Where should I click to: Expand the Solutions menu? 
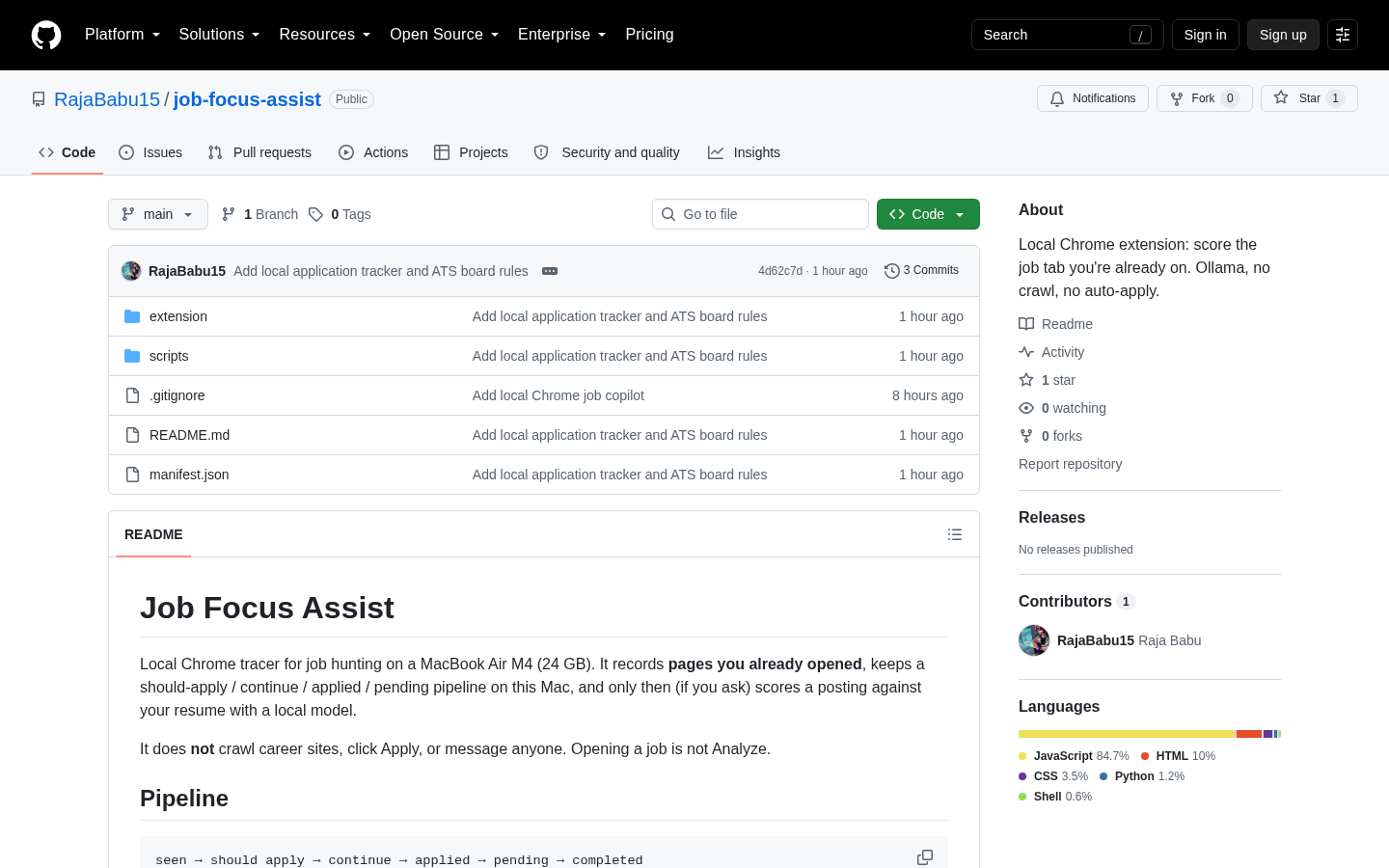click(x=219, y=35)
